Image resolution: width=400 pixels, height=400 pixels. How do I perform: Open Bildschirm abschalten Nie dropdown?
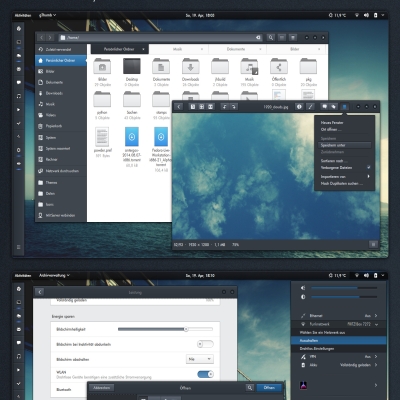(199, 359)
